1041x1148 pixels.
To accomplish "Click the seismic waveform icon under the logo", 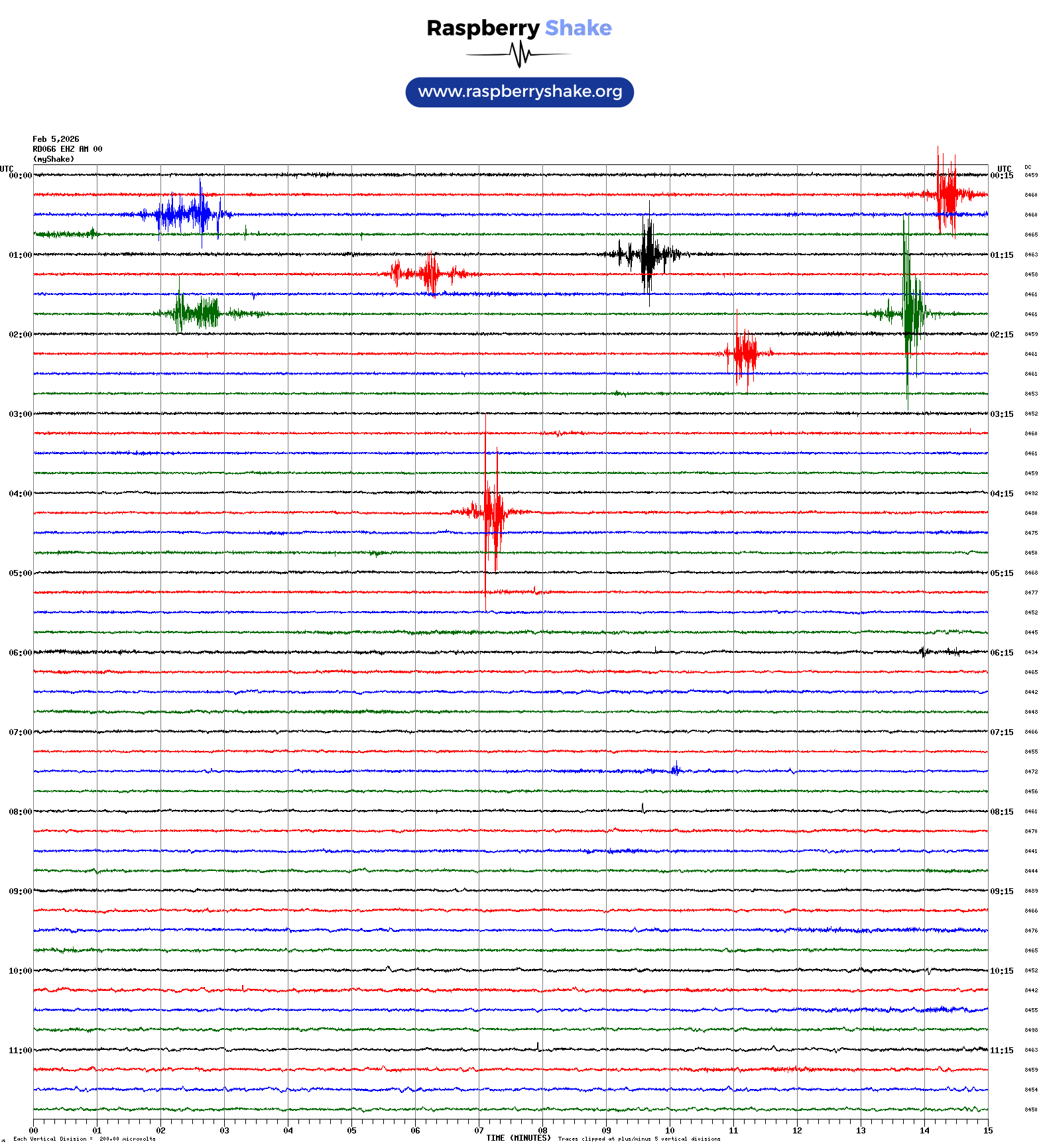I will coord(519,54).
